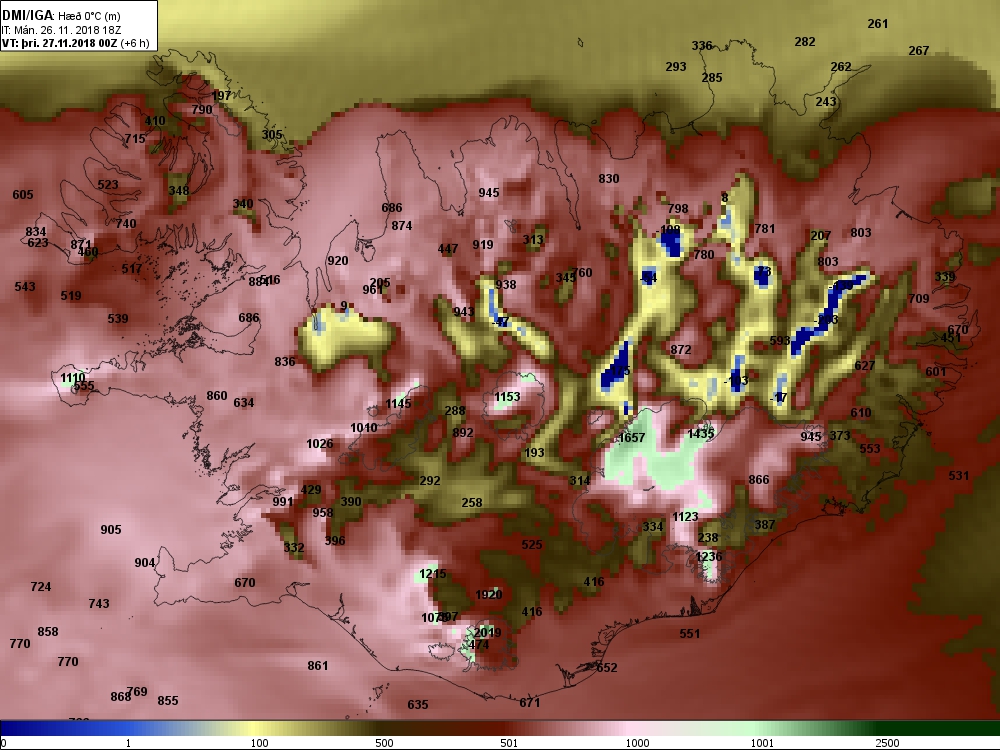Click the 261 value at the top right

click(x=878, y=24)
